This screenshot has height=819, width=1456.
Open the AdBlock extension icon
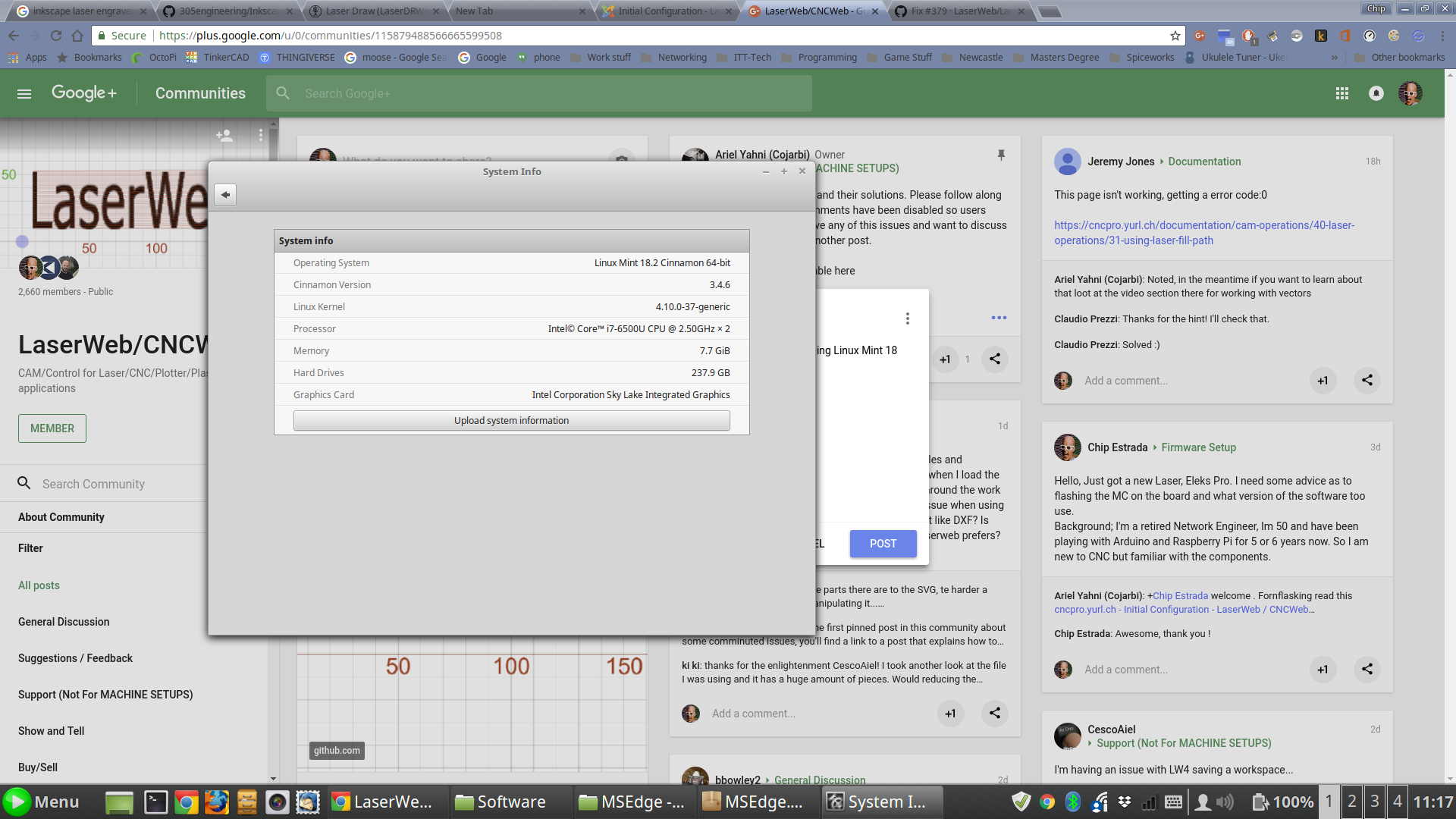pos(1248,36)
